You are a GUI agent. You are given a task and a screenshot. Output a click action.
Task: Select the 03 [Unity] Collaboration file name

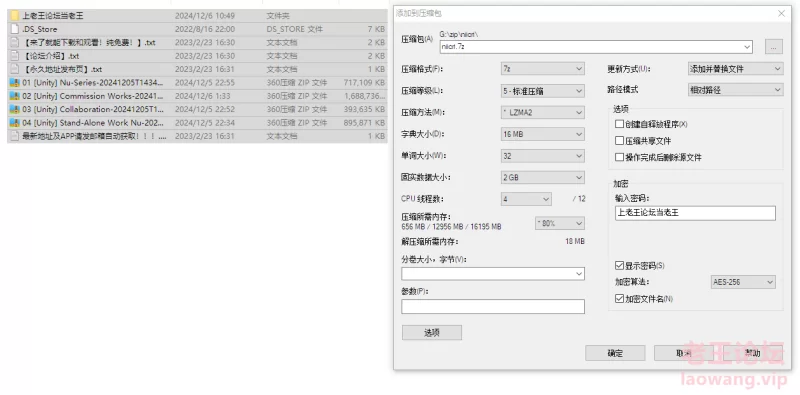93,109
